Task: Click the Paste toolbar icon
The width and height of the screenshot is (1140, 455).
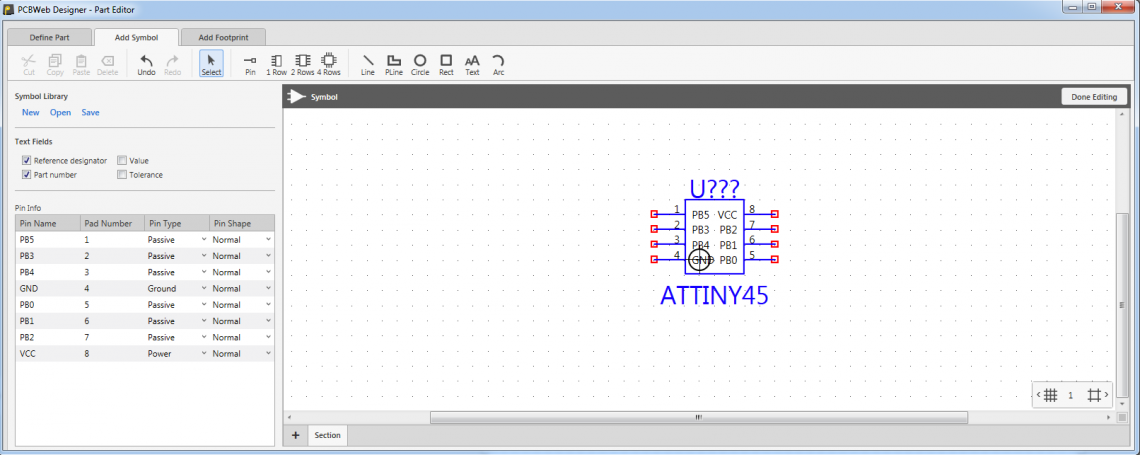Action: coord(81,64)
